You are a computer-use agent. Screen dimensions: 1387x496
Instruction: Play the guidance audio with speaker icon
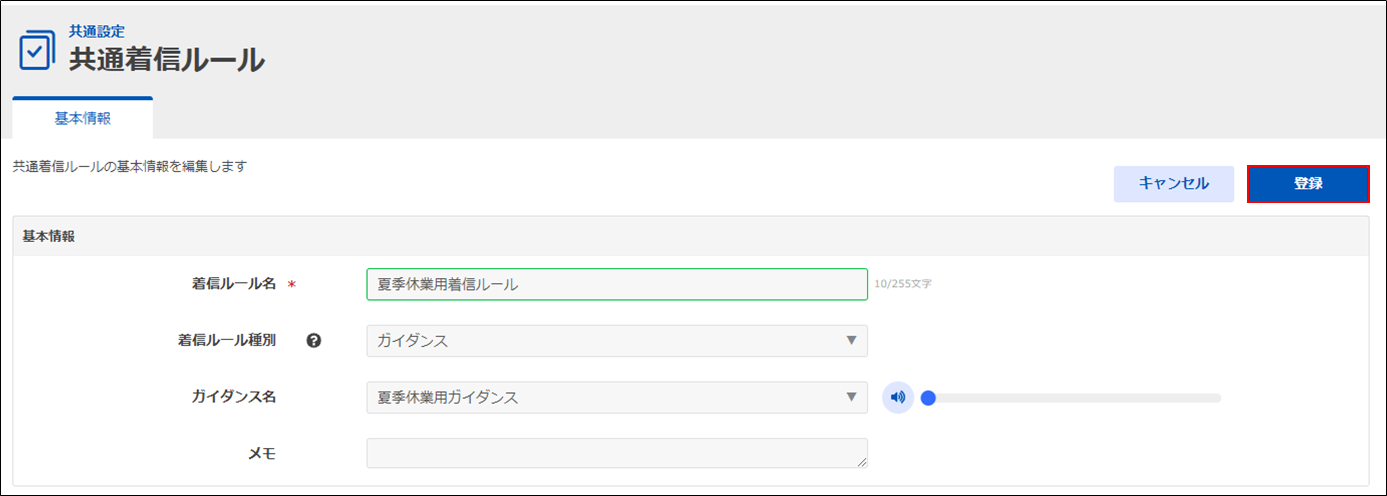(898, 398)
